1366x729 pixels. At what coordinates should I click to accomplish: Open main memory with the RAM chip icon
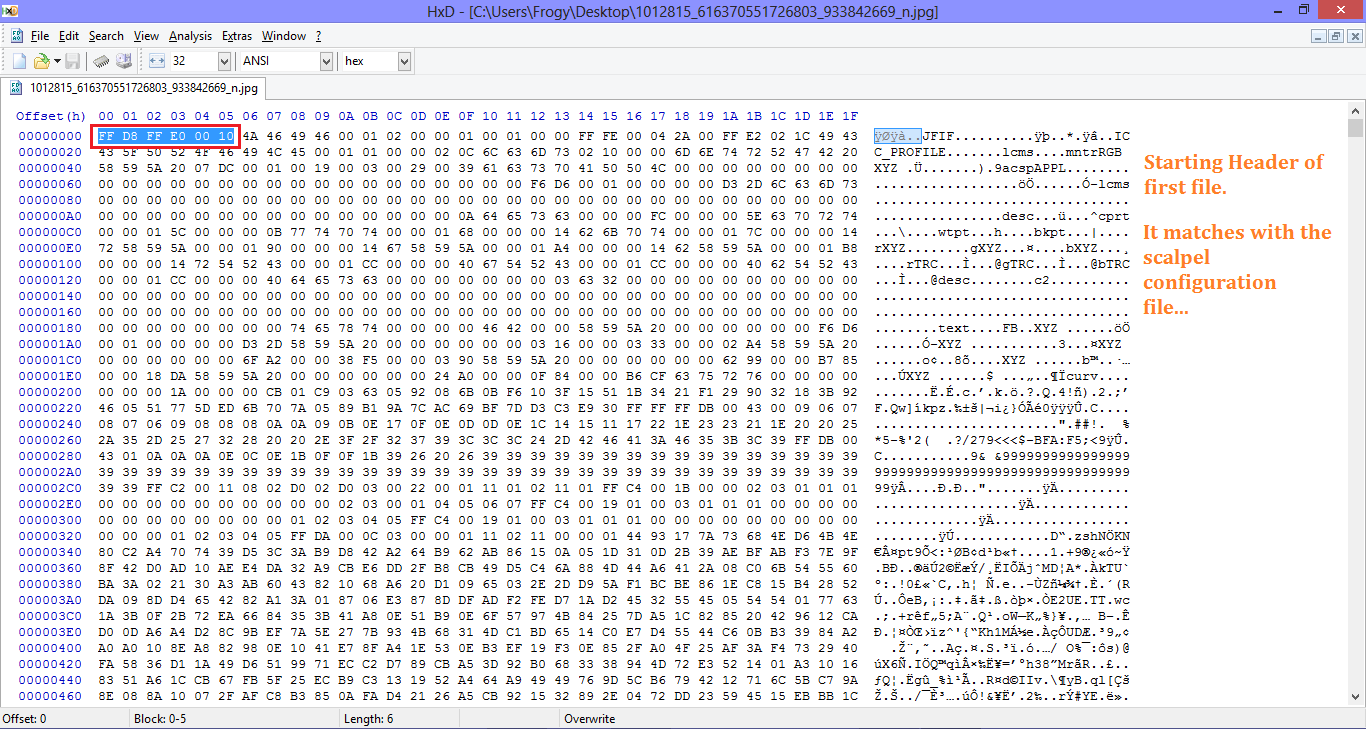coord(100,60)
